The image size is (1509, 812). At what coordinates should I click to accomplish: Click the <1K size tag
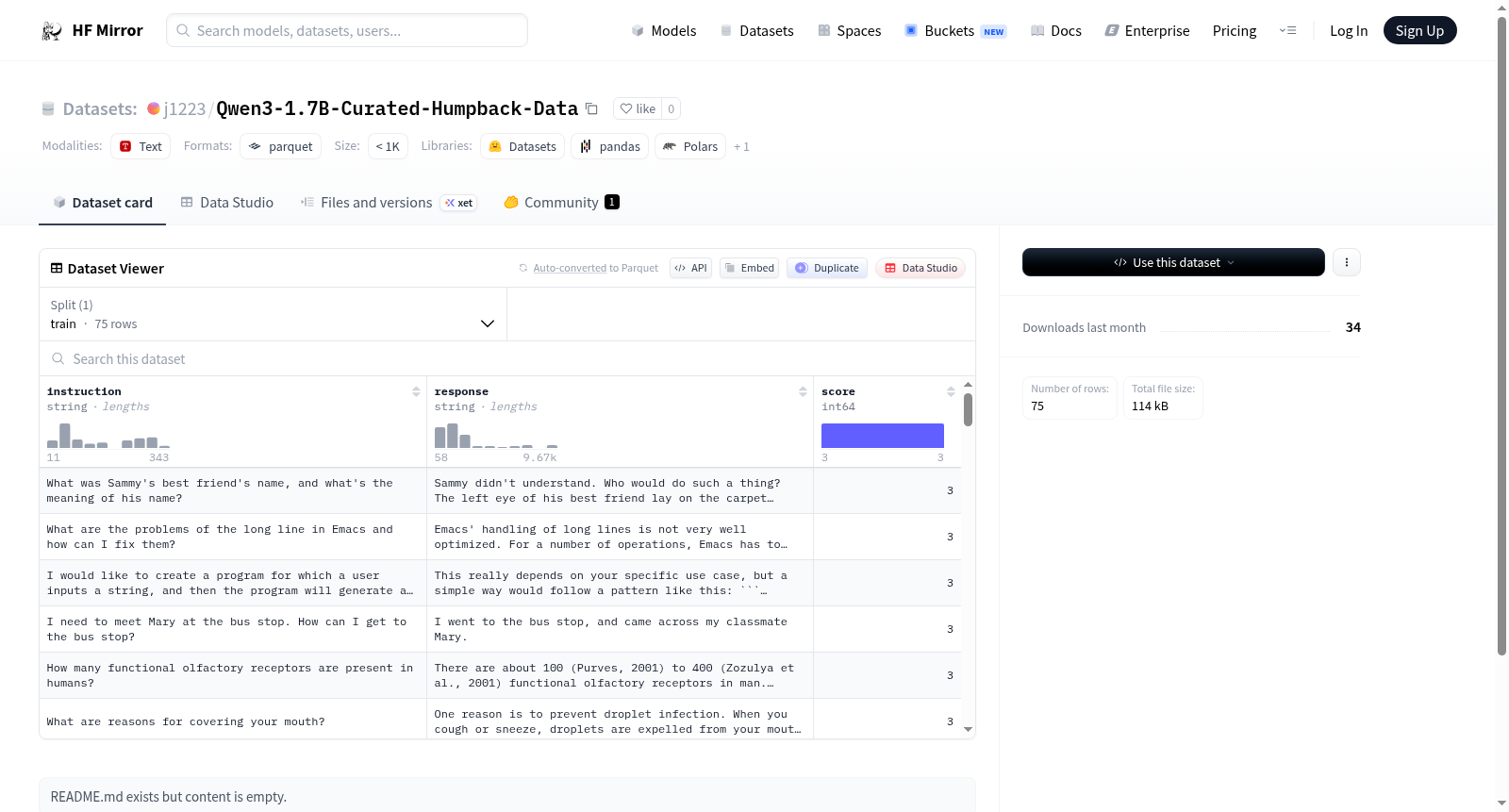tap(388, 146)
